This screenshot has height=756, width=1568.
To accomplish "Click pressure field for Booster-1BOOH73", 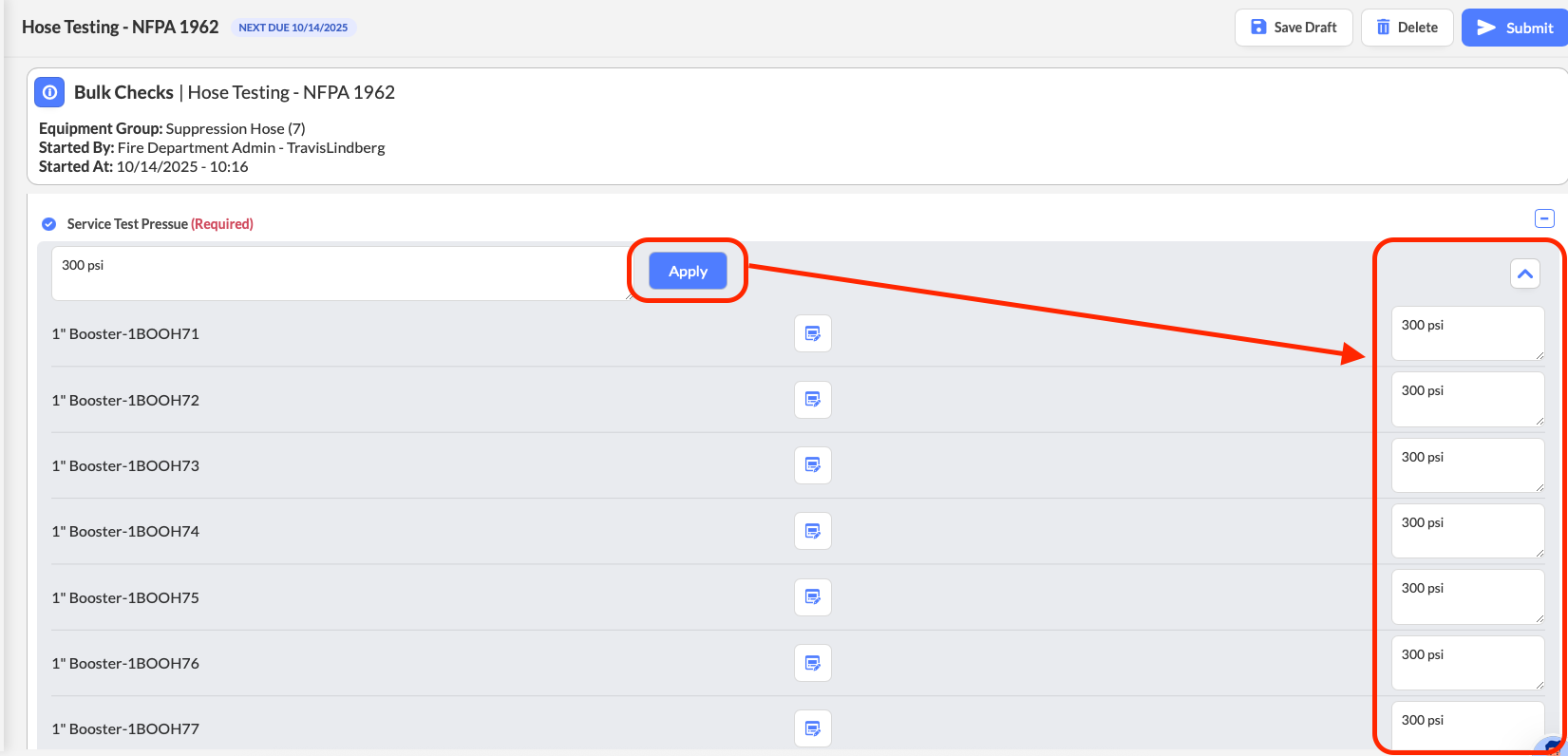I will click(x=1467, y=465).
